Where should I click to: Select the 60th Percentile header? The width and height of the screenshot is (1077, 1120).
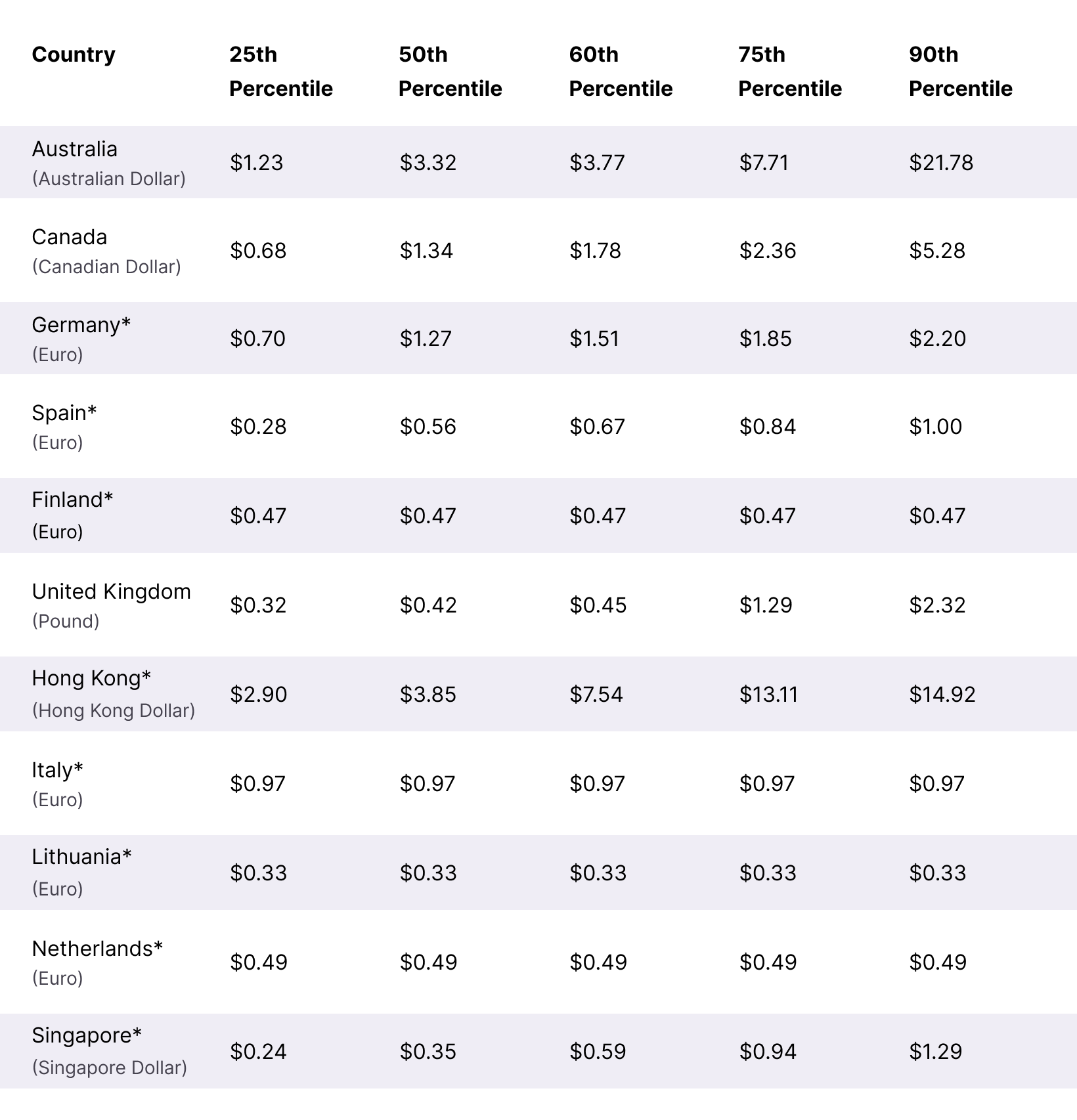[x=621, y=72]
